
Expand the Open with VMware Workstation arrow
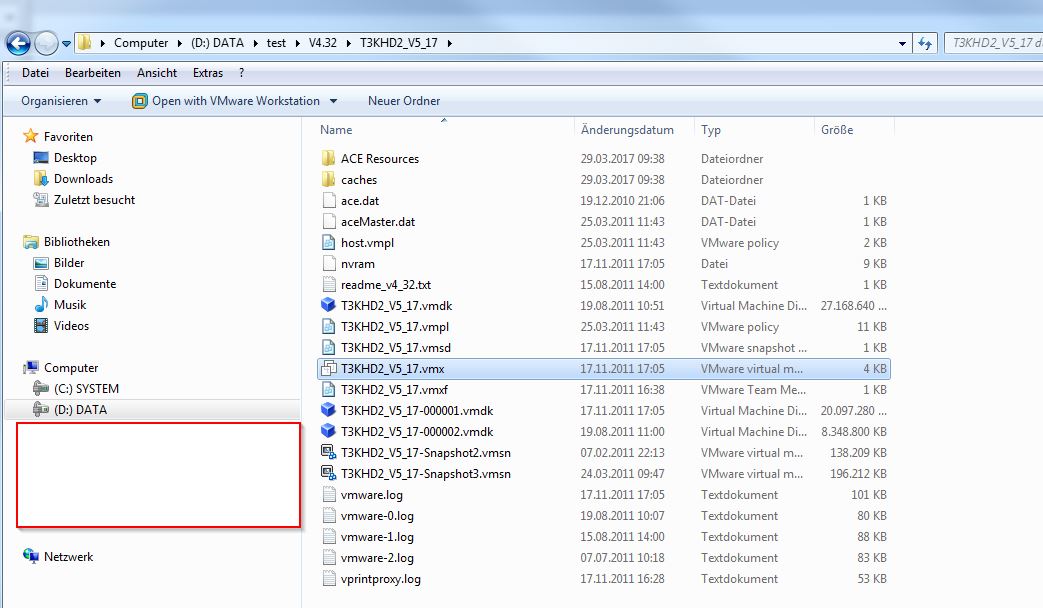(334, 101)
